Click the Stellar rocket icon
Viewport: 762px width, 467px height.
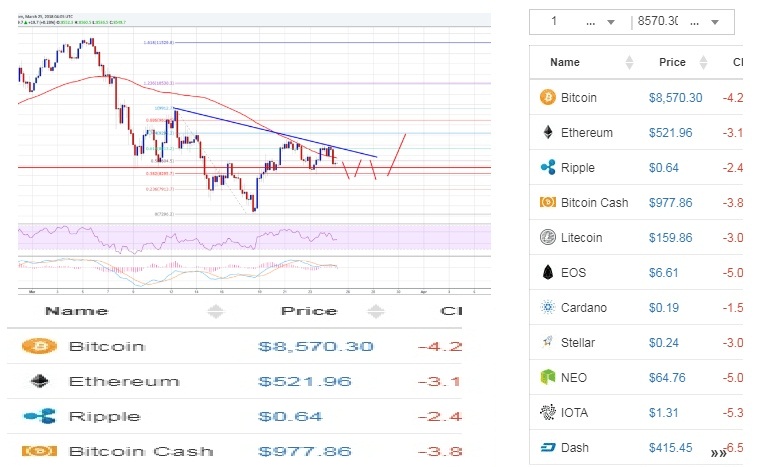(x=547, y=343)
